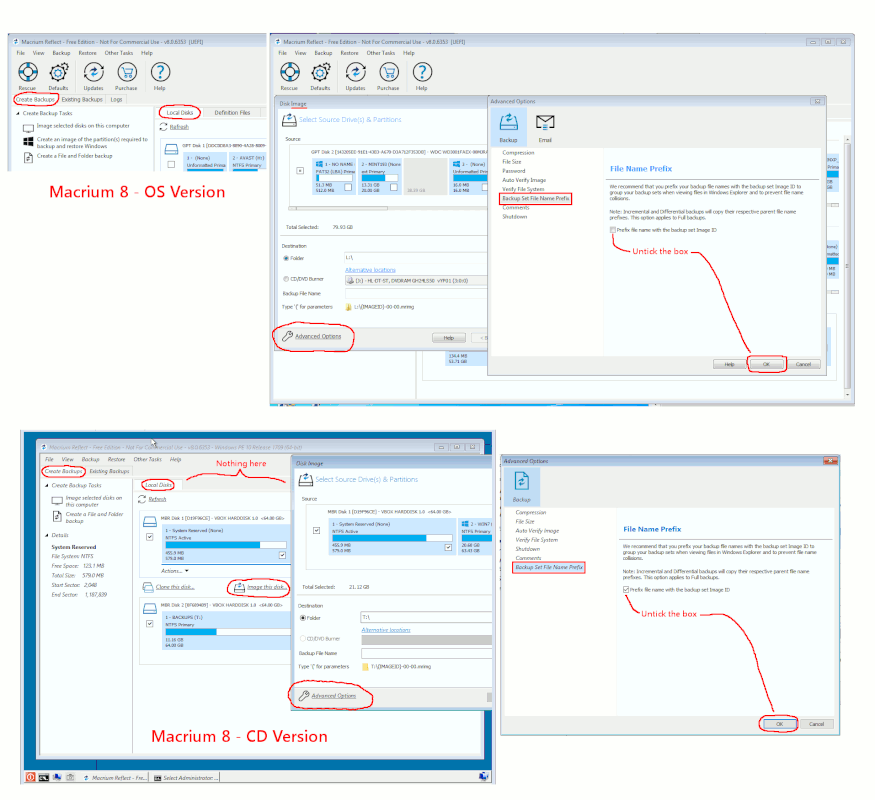Image resolution: width=875 pixels, height=800 pixels.
Task: Tick GPT Disk 1 checkbox in top-left window
Action: point(171,165)
